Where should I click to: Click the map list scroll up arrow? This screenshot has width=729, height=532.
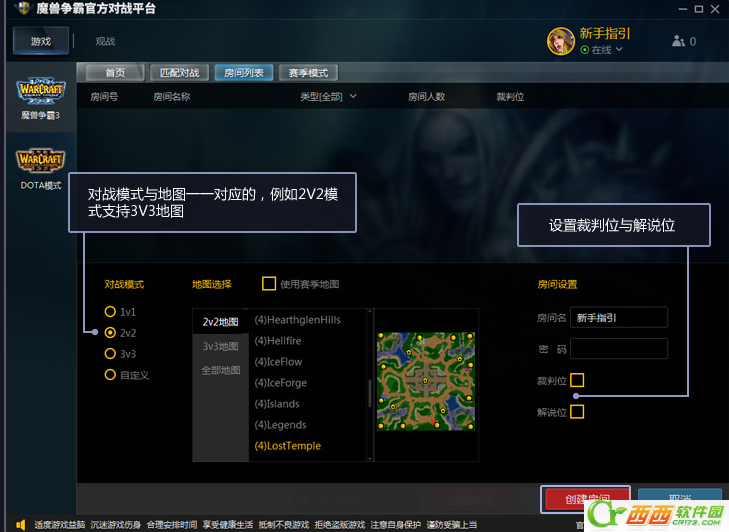[370, 311]
